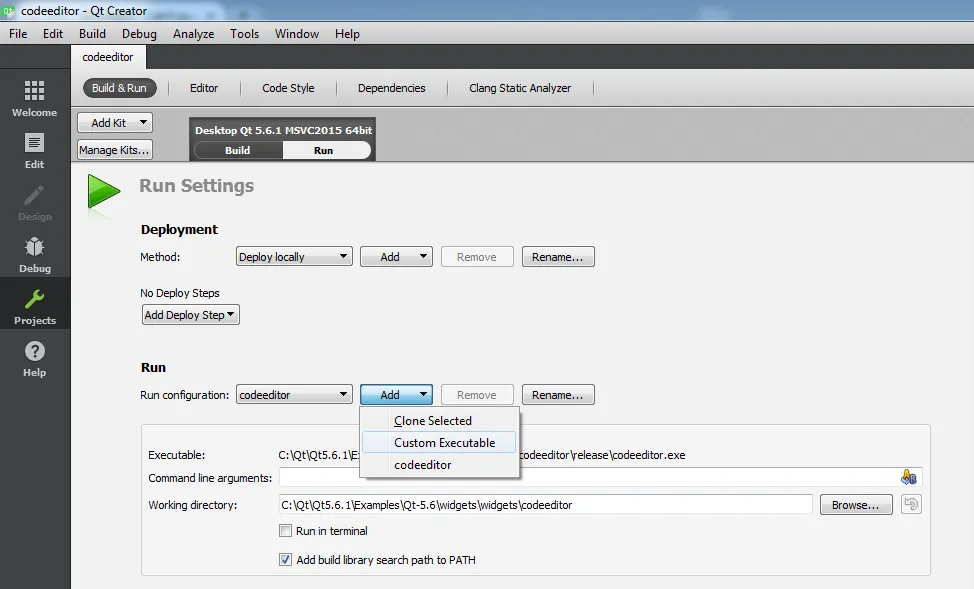Enable Run in terminal checkbox
This screenshot has height=589, width=974.
(285, 531)
